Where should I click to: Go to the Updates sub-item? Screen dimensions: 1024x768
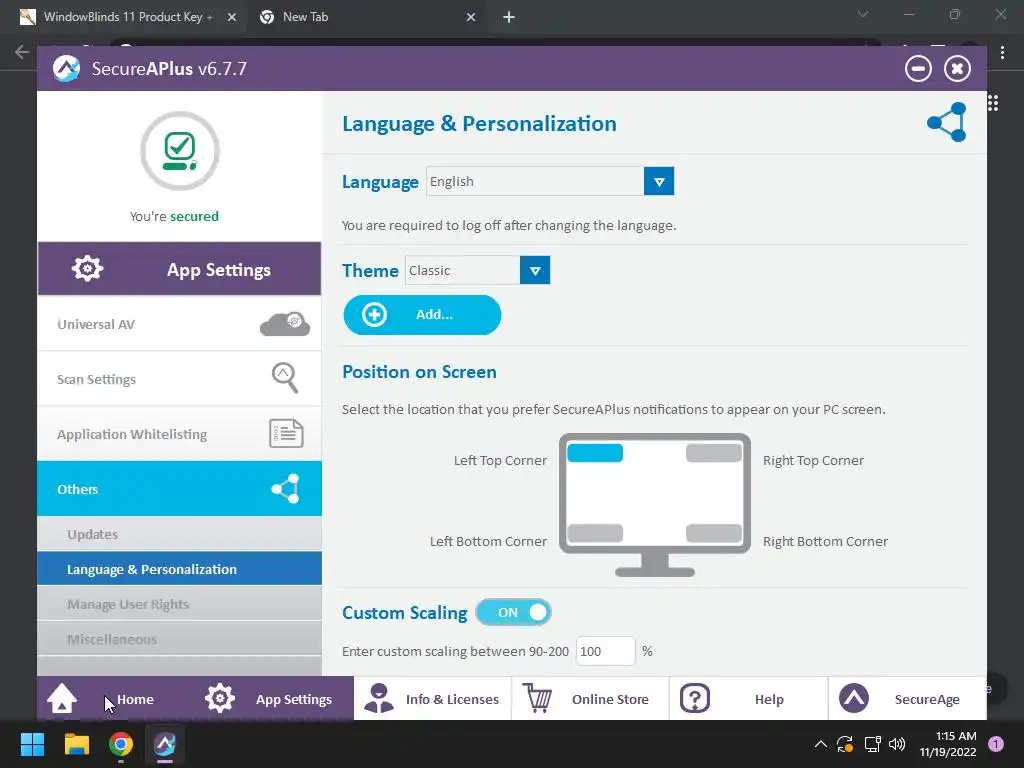(x=180, y=534)
